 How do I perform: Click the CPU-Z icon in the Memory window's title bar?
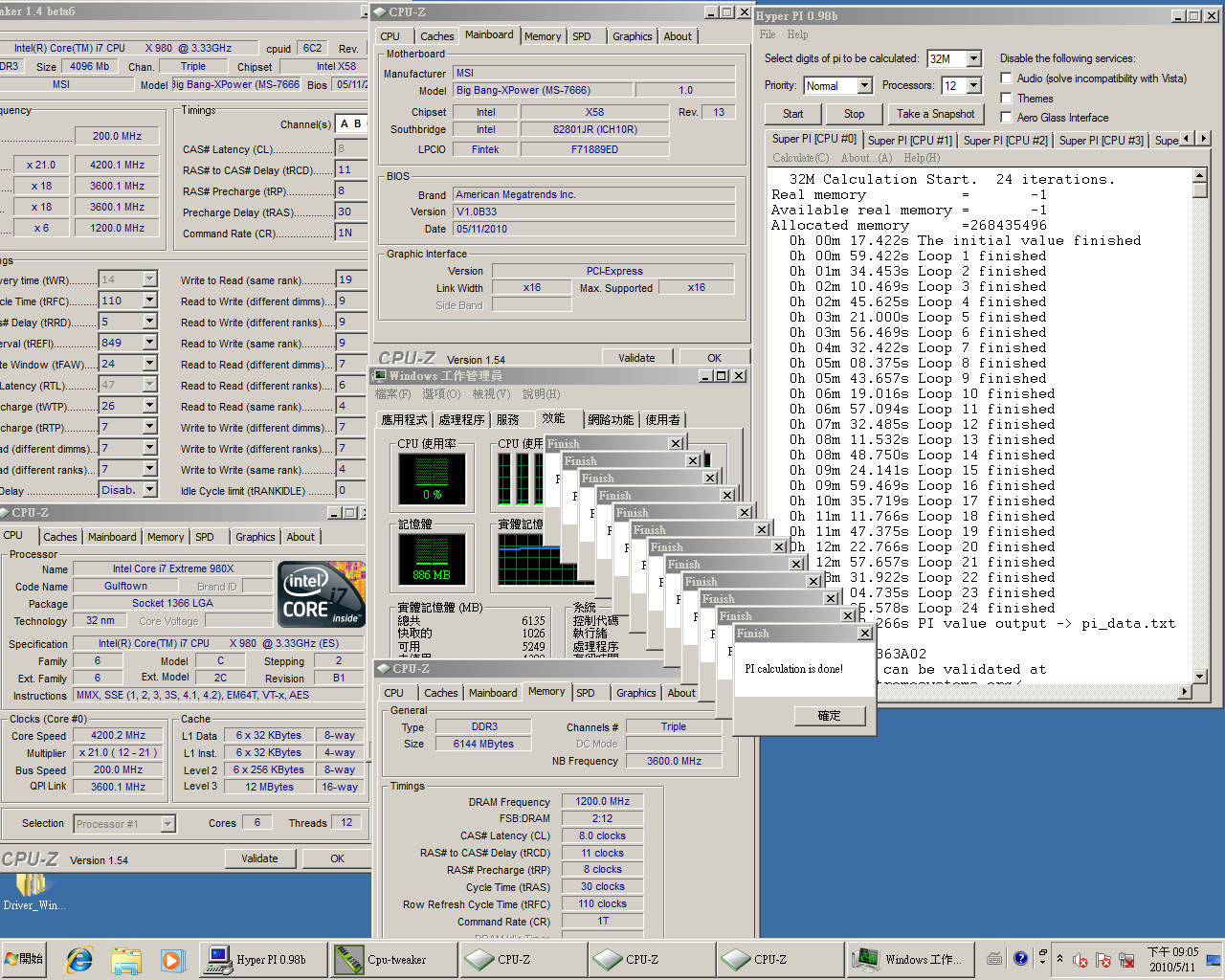click(383, 669)
